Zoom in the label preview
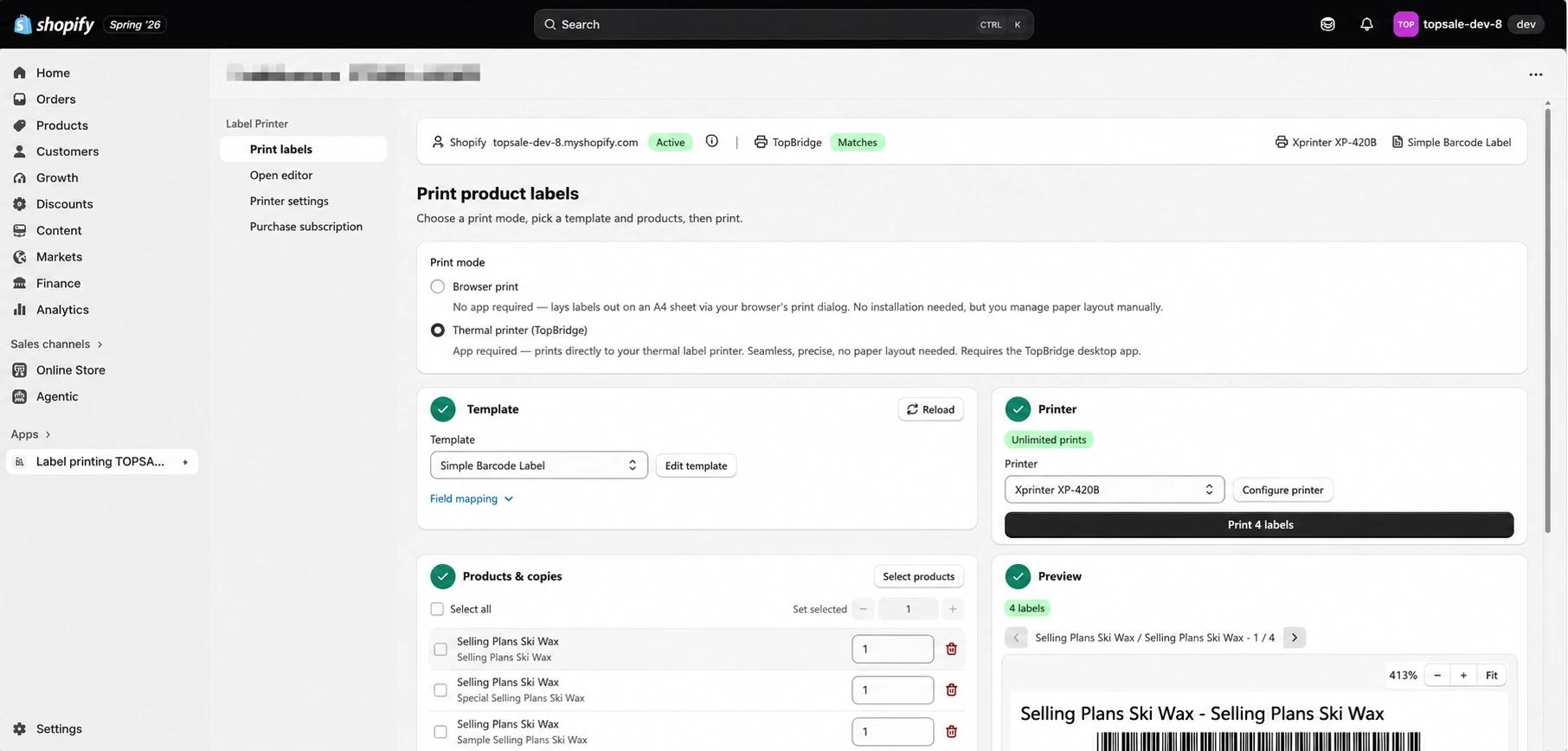Image resolution: width=1568 pixels, height=751 pixels. point(1463,676)
